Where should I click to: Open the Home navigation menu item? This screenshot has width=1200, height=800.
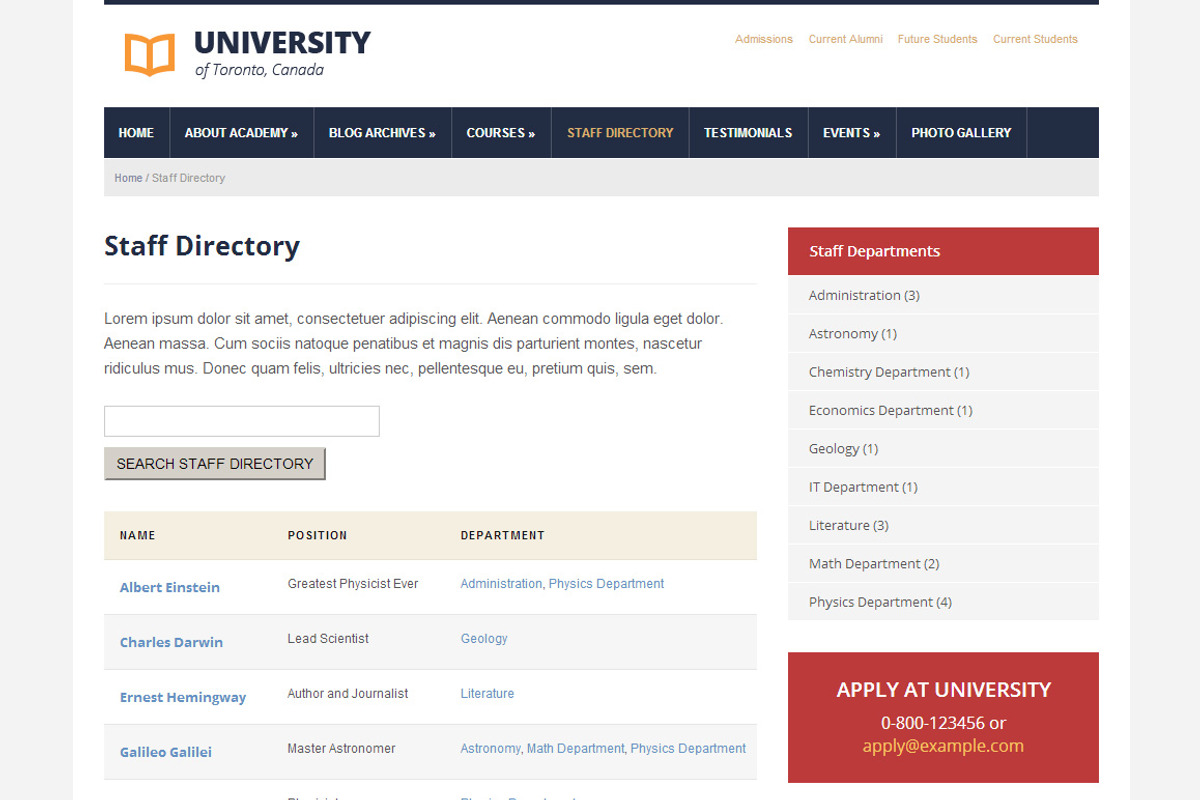point(136,132)
